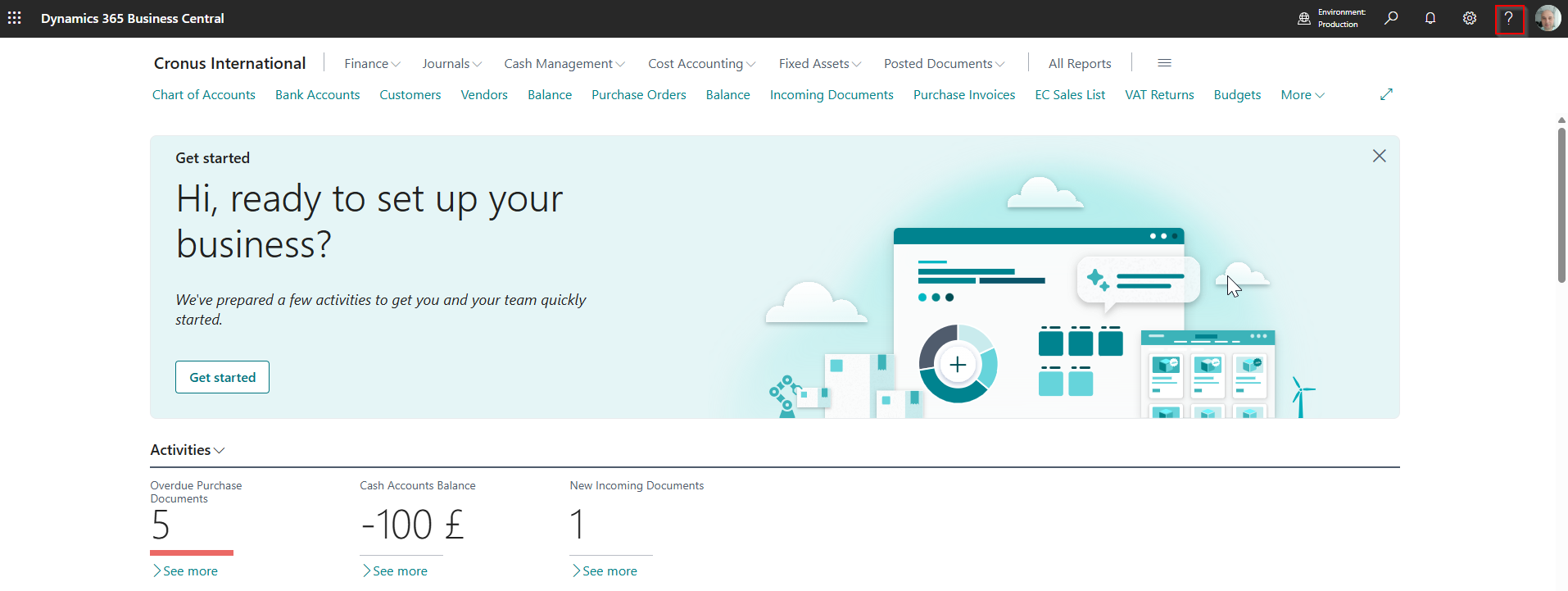Image resolution: width=1568 pixels, height=591 pixels.
Task: Open the Customers list
Action: tap(410, 95)
